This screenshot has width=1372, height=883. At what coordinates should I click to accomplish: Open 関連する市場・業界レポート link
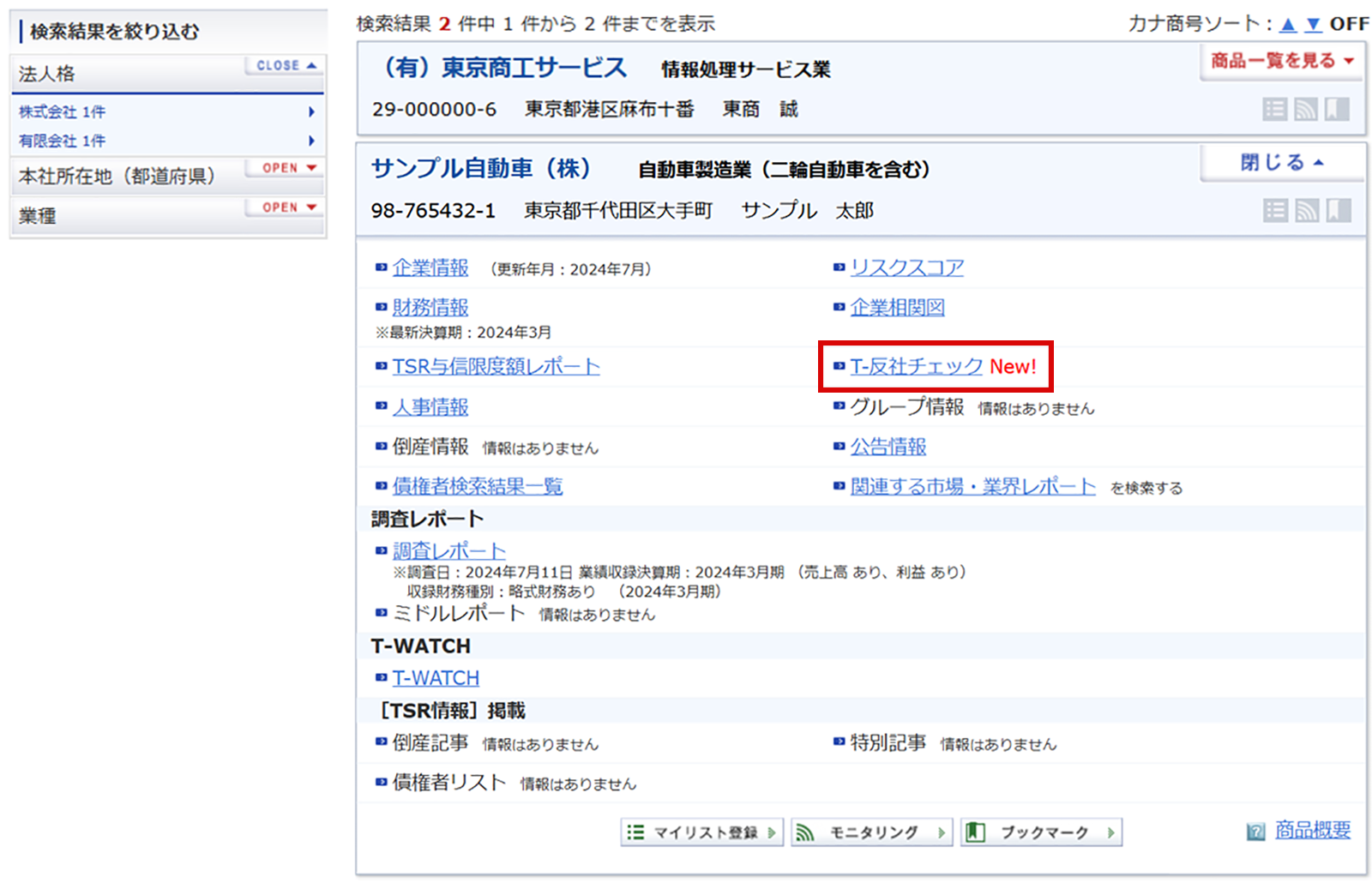point(973,487)
